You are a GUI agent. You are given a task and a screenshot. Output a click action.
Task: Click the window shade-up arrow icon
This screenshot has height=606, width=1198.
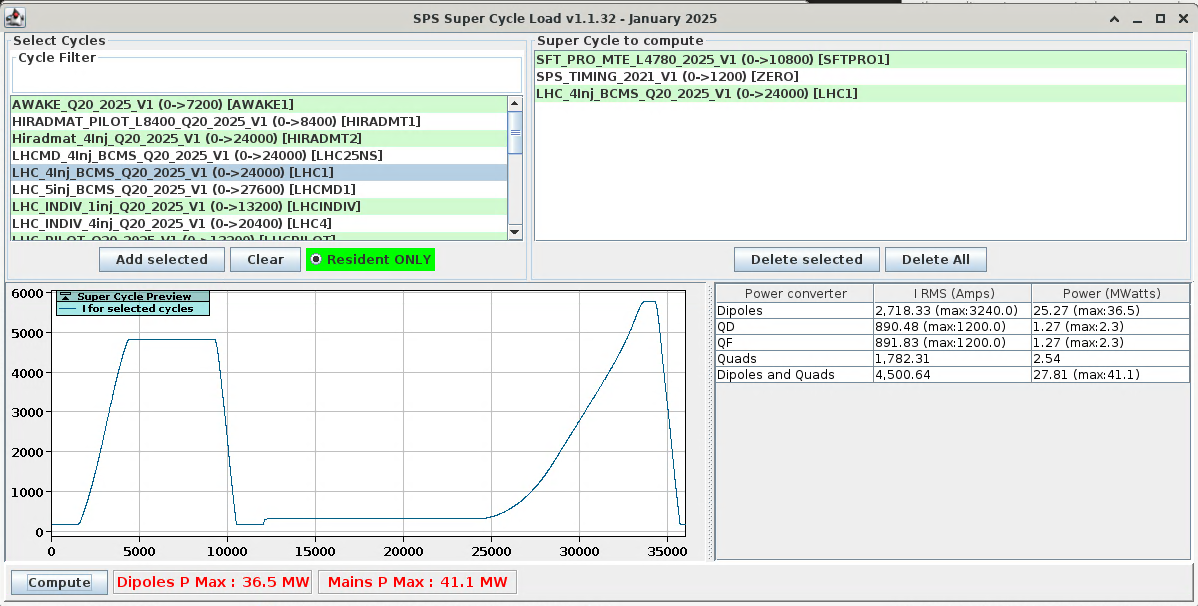[1115, 18]
